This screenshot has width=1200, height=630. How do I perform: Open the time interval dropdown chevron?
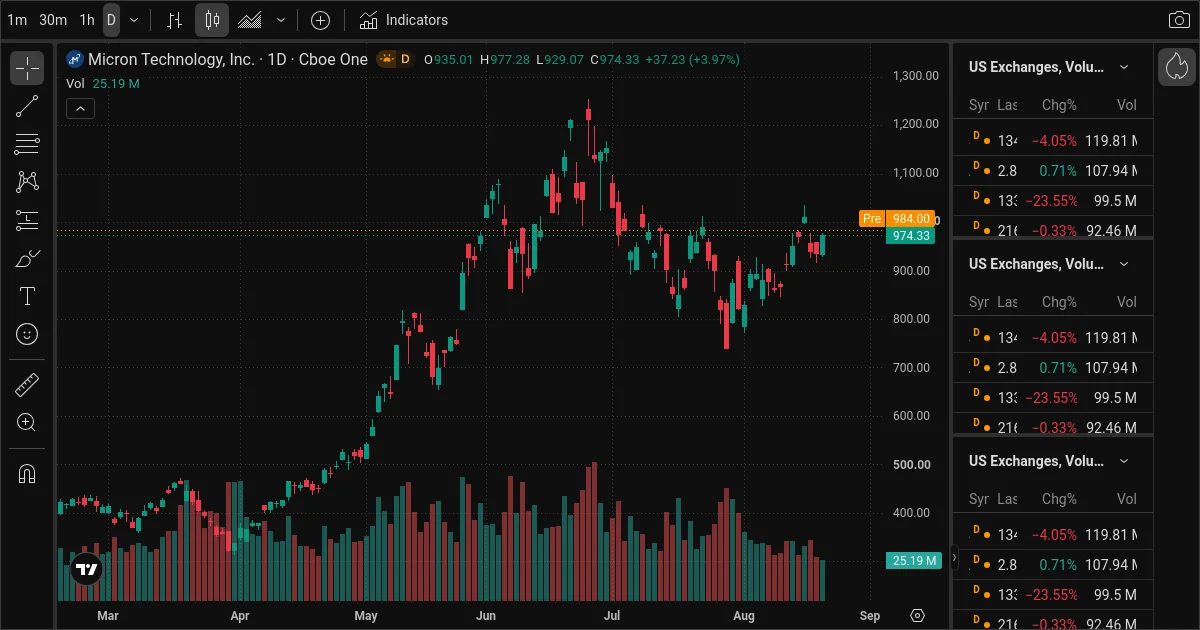(x=134, y=20)
